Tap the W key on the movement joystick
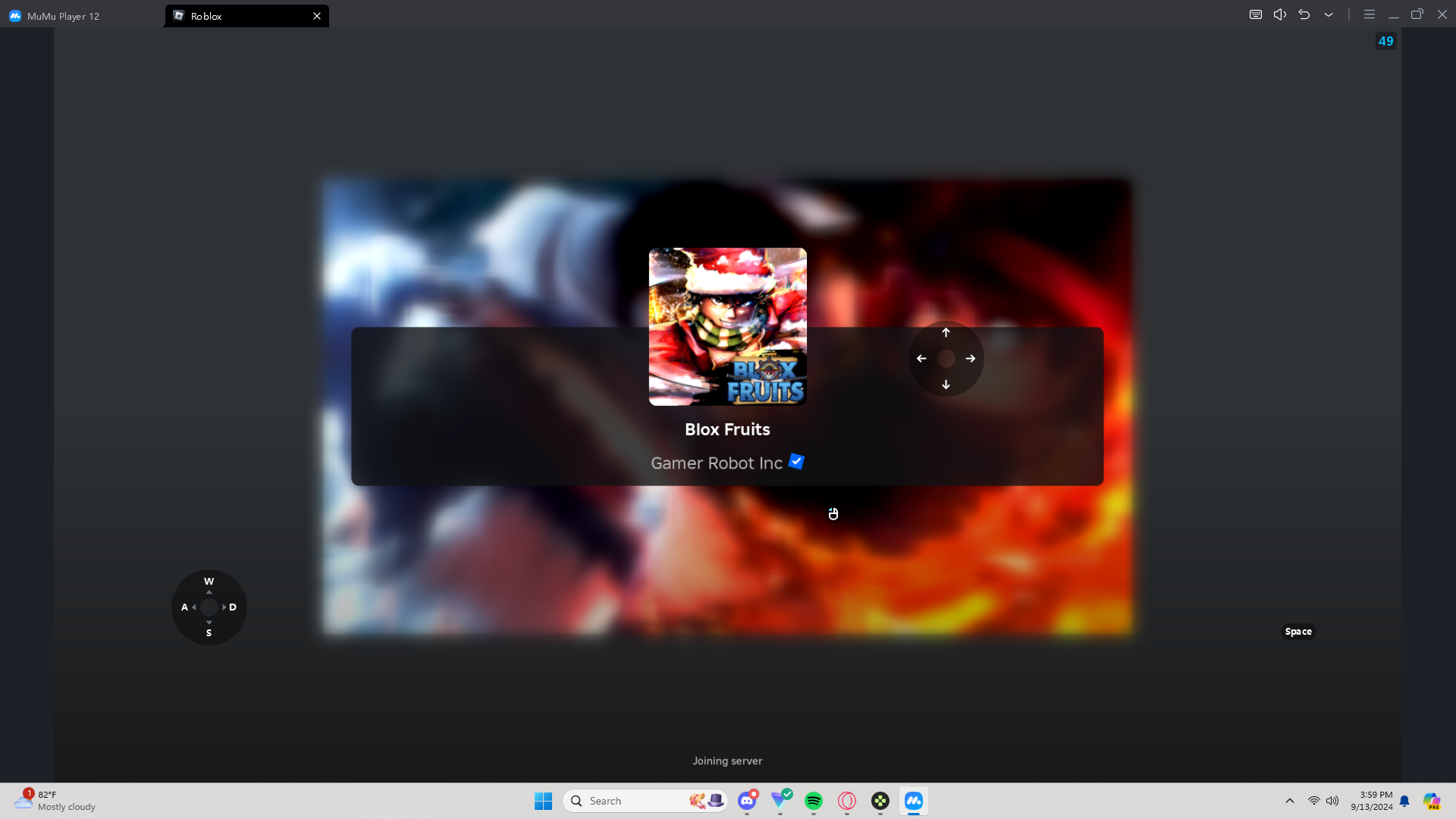 coord(209,582)
